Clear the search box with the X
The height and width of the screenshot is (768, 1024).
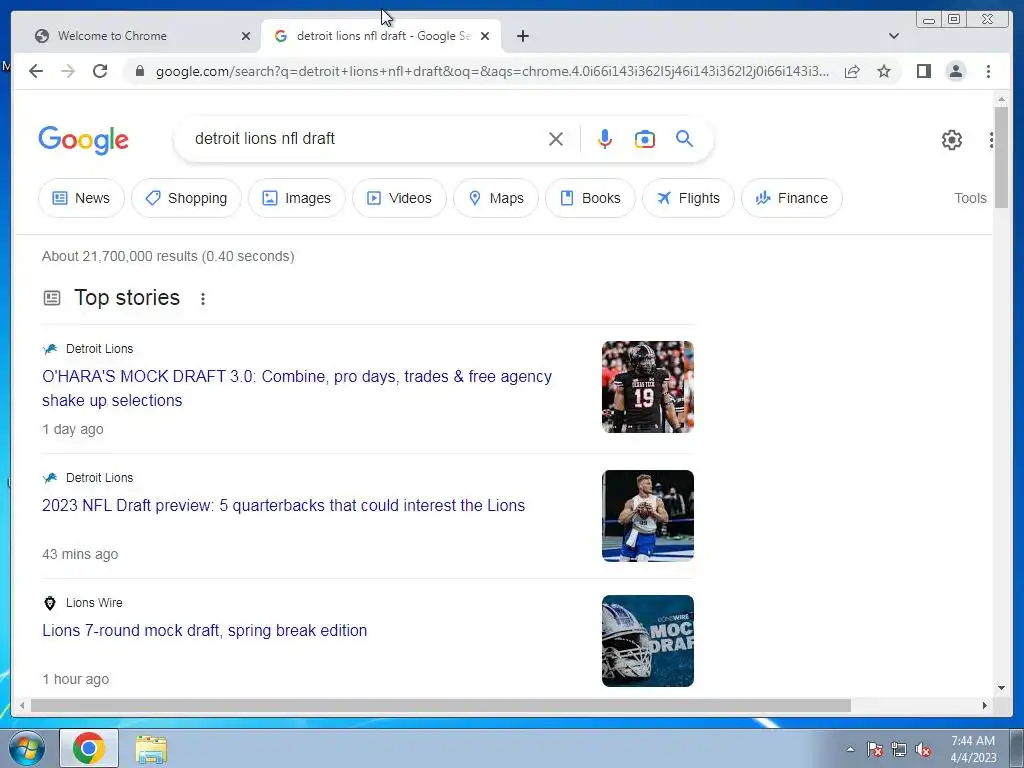point(556,139)
